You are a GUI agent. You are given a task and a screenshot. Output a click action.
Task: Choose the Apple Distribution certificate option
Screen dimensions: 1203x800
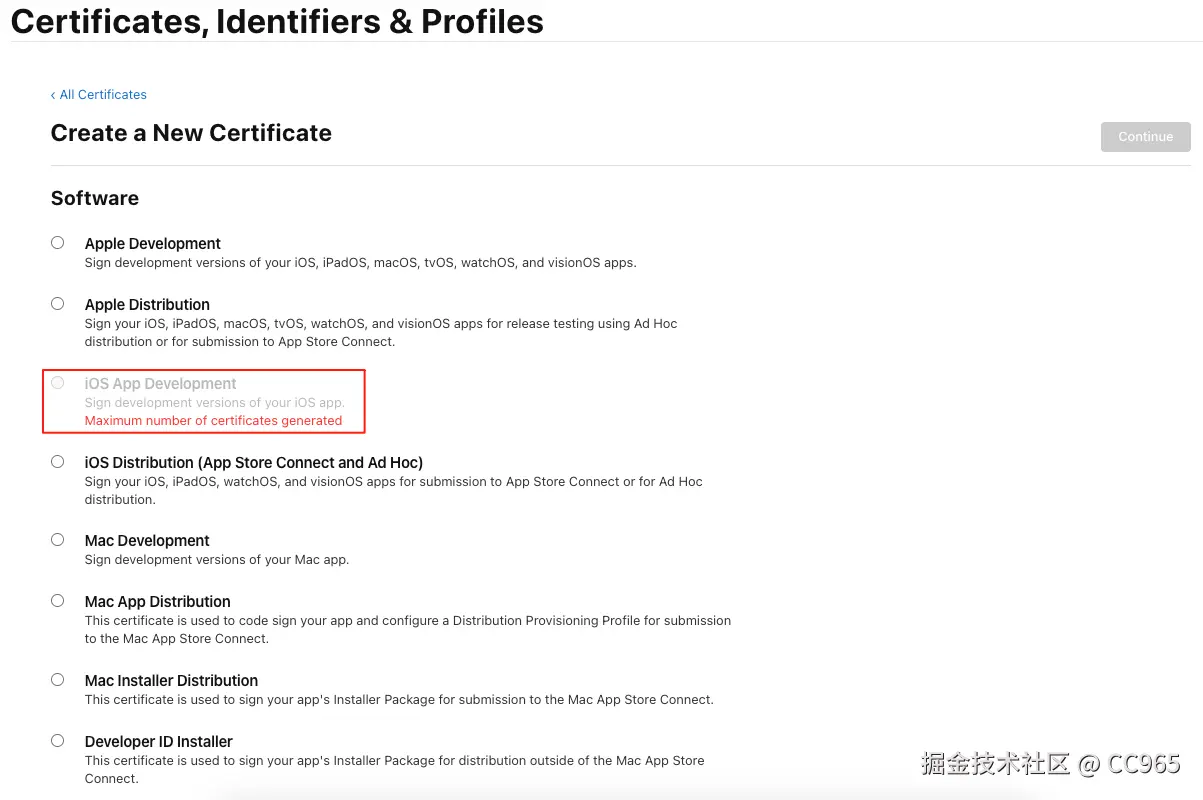(58, 304)
